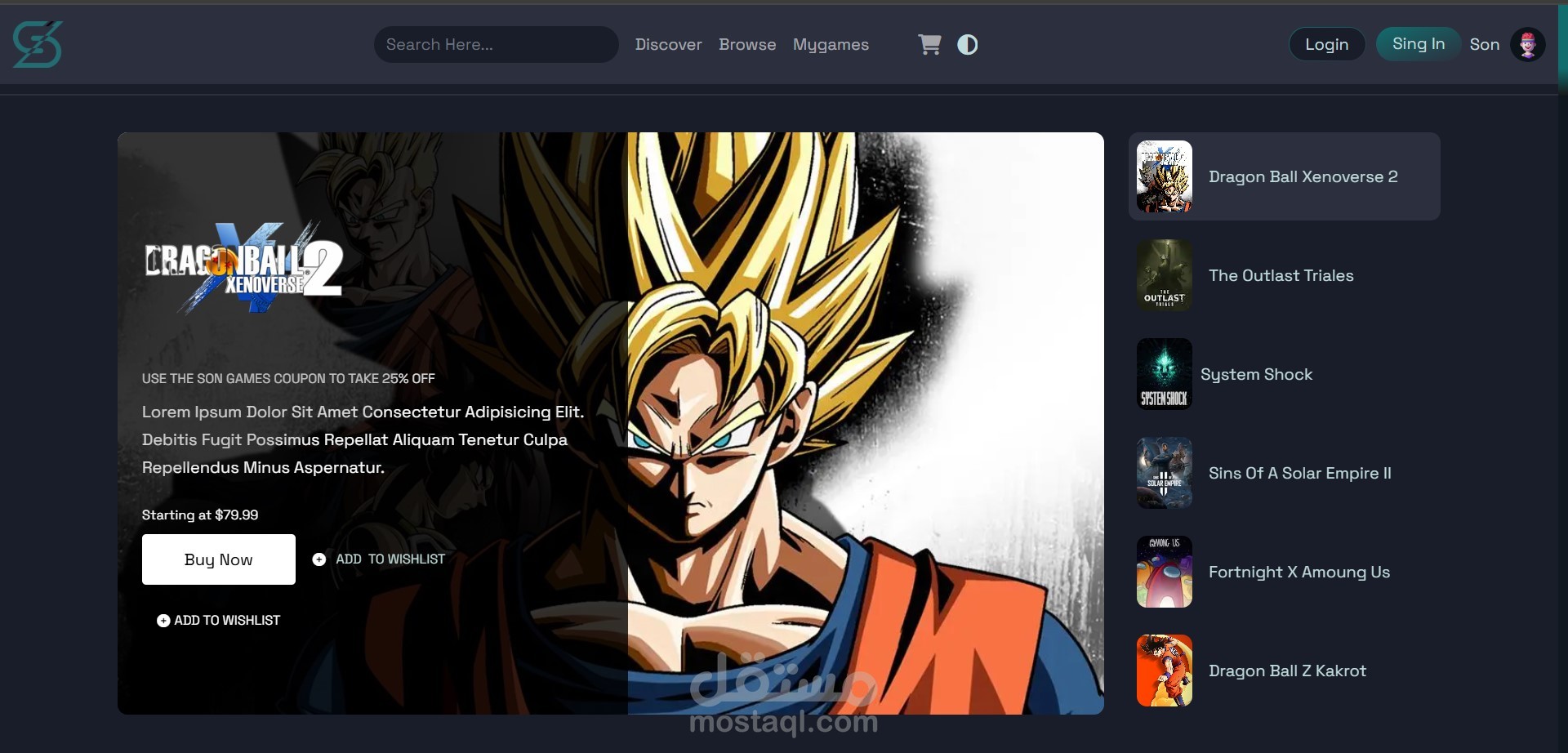Select the Fortnight X Amoung Us thumbnail
Screen dimensions: 1568x753
click(1165, 572)
